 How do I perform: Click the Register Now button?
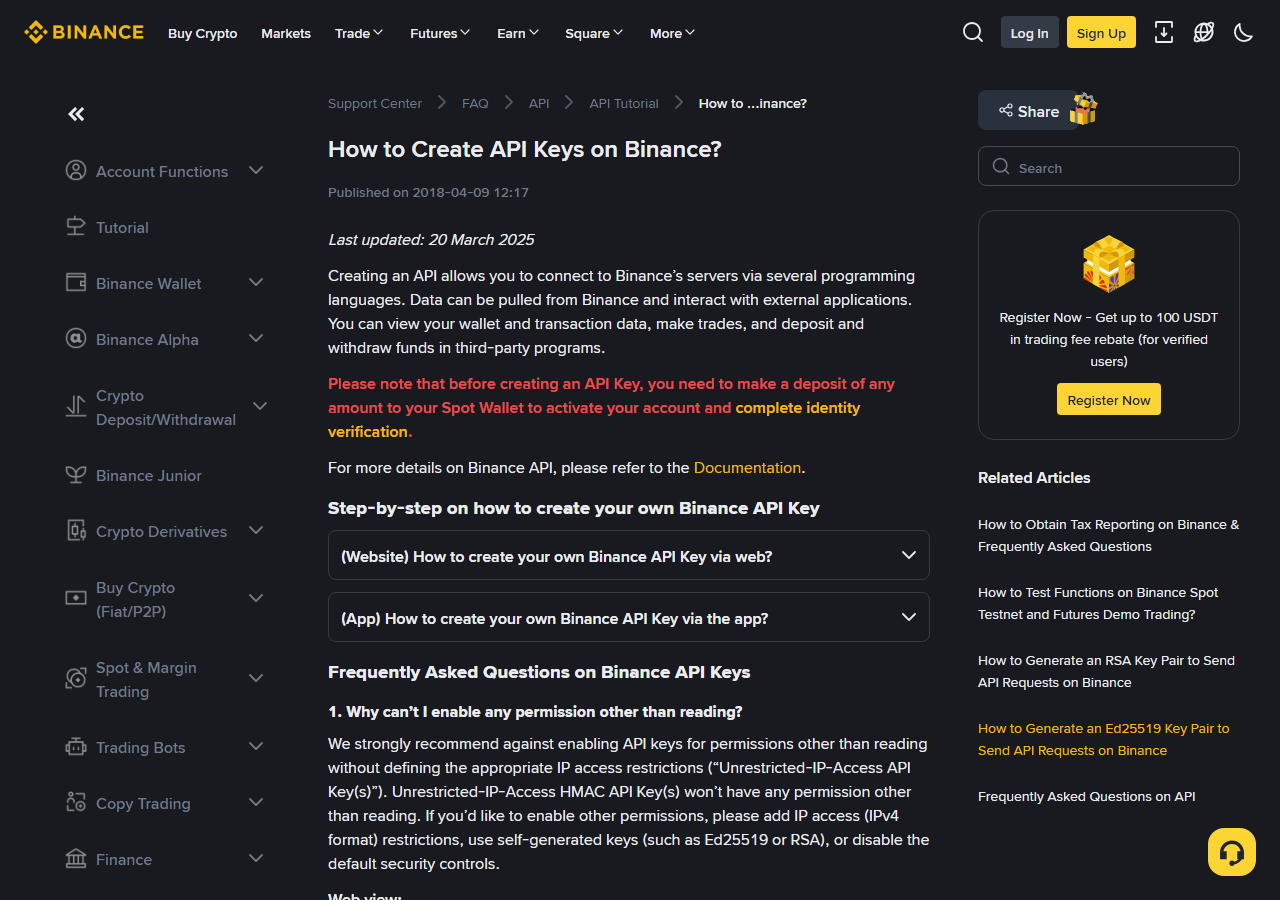[1109, 399]
